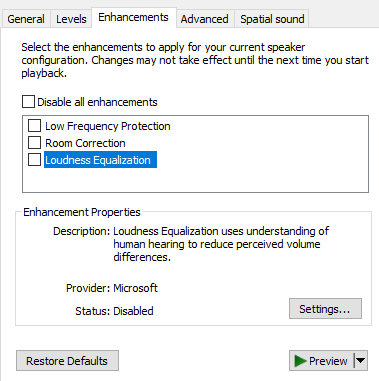This screenshot has height=381, width=379.
Task: Enable the Low Frequency Protection checkbox
Action: point(34,126)
